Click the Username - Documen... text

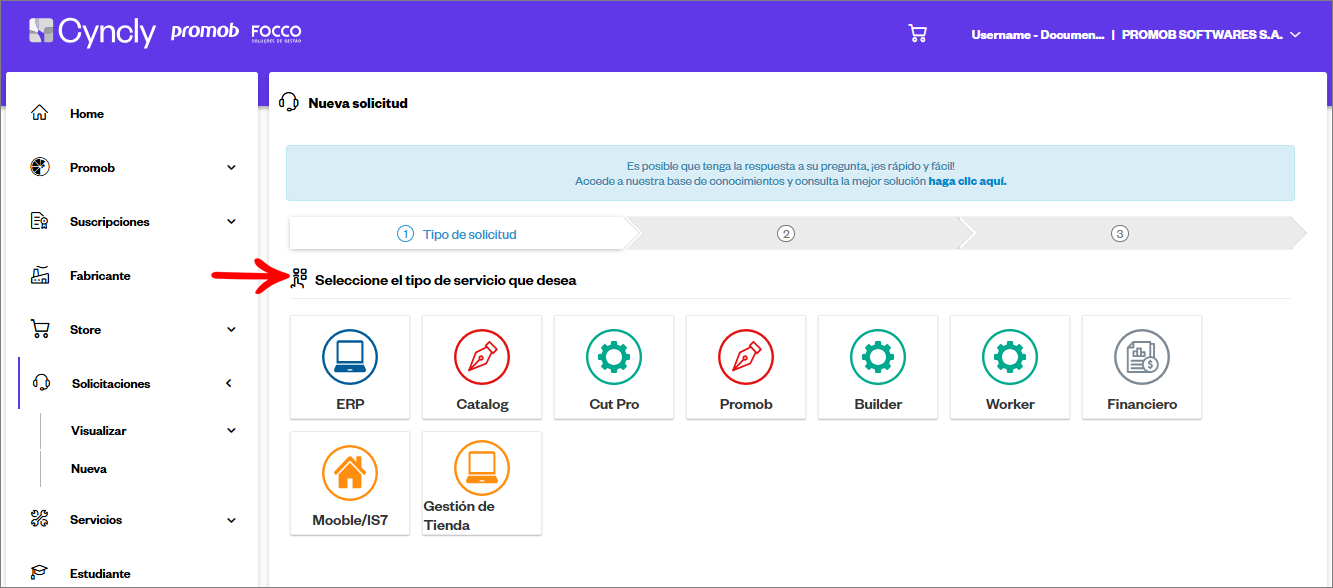point(1038,34)
